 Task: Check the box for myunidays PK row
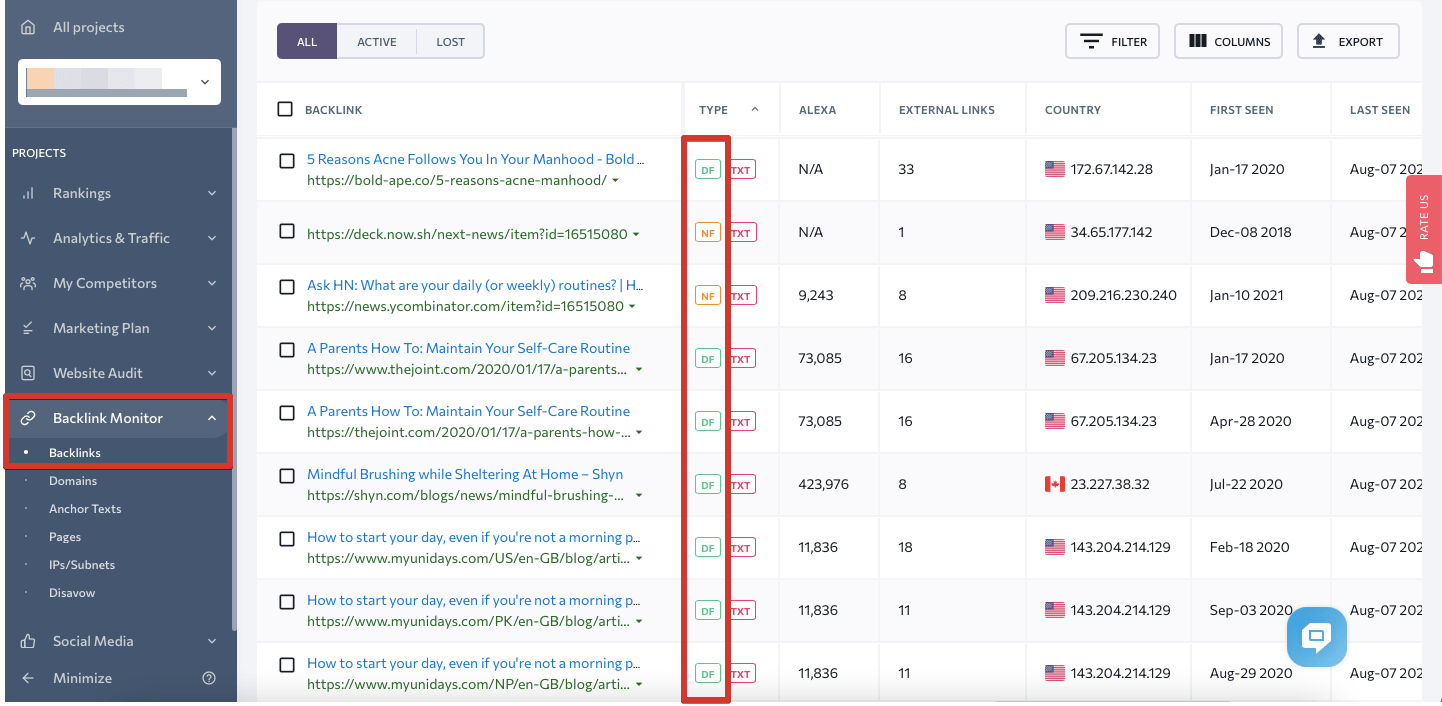pyautogui.click(x=287, y=602)
